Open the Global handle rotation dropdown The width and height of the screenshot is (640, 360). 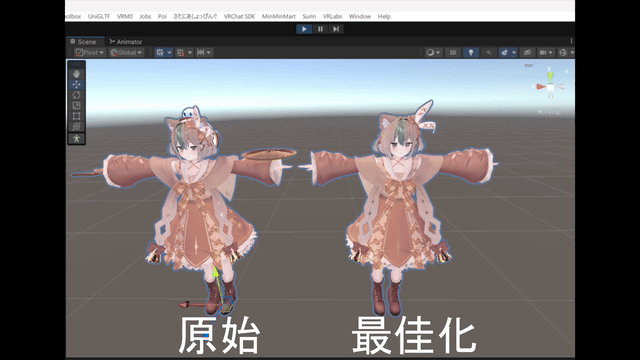126,53
